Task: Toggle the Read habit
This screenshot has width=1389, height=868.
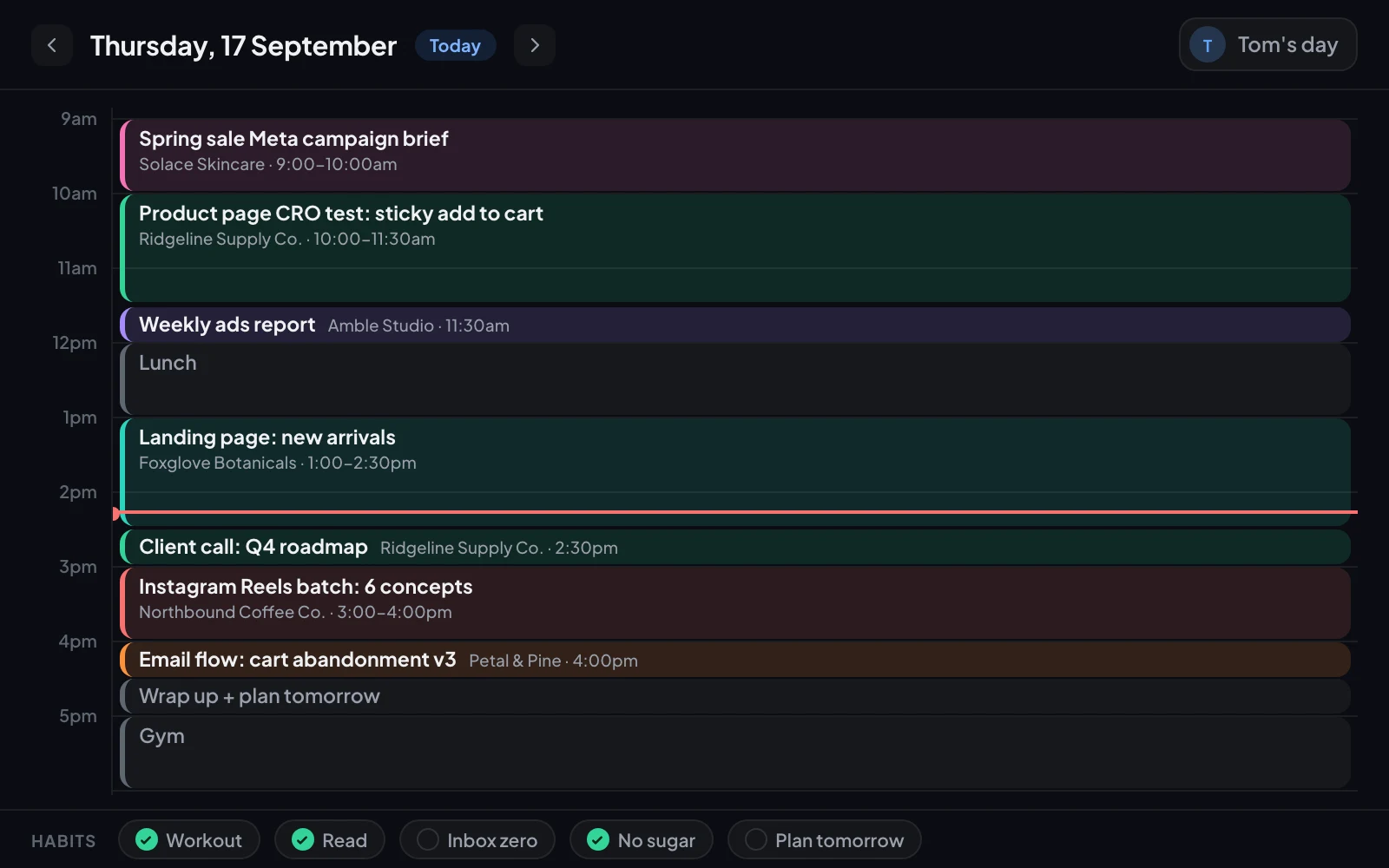Action: [330, 839]
